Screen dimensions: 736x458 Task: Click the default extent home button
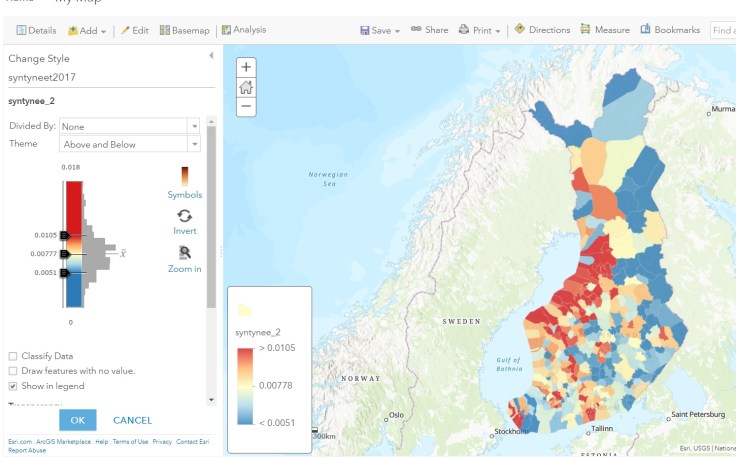(x=247, y=87)
